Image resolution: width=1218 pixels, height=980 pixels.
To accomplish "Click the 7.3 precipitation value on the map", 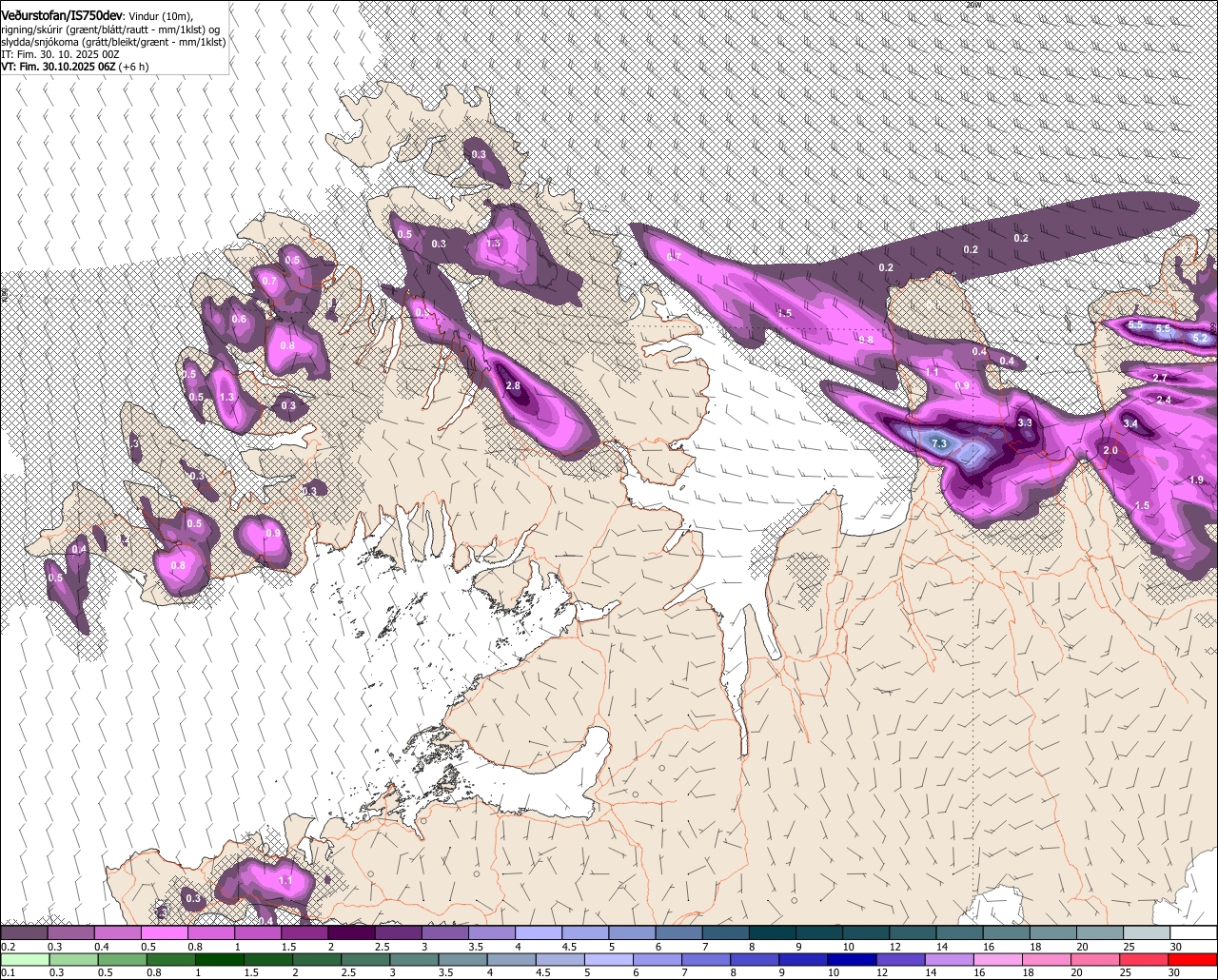I will (x=939, y=443).
